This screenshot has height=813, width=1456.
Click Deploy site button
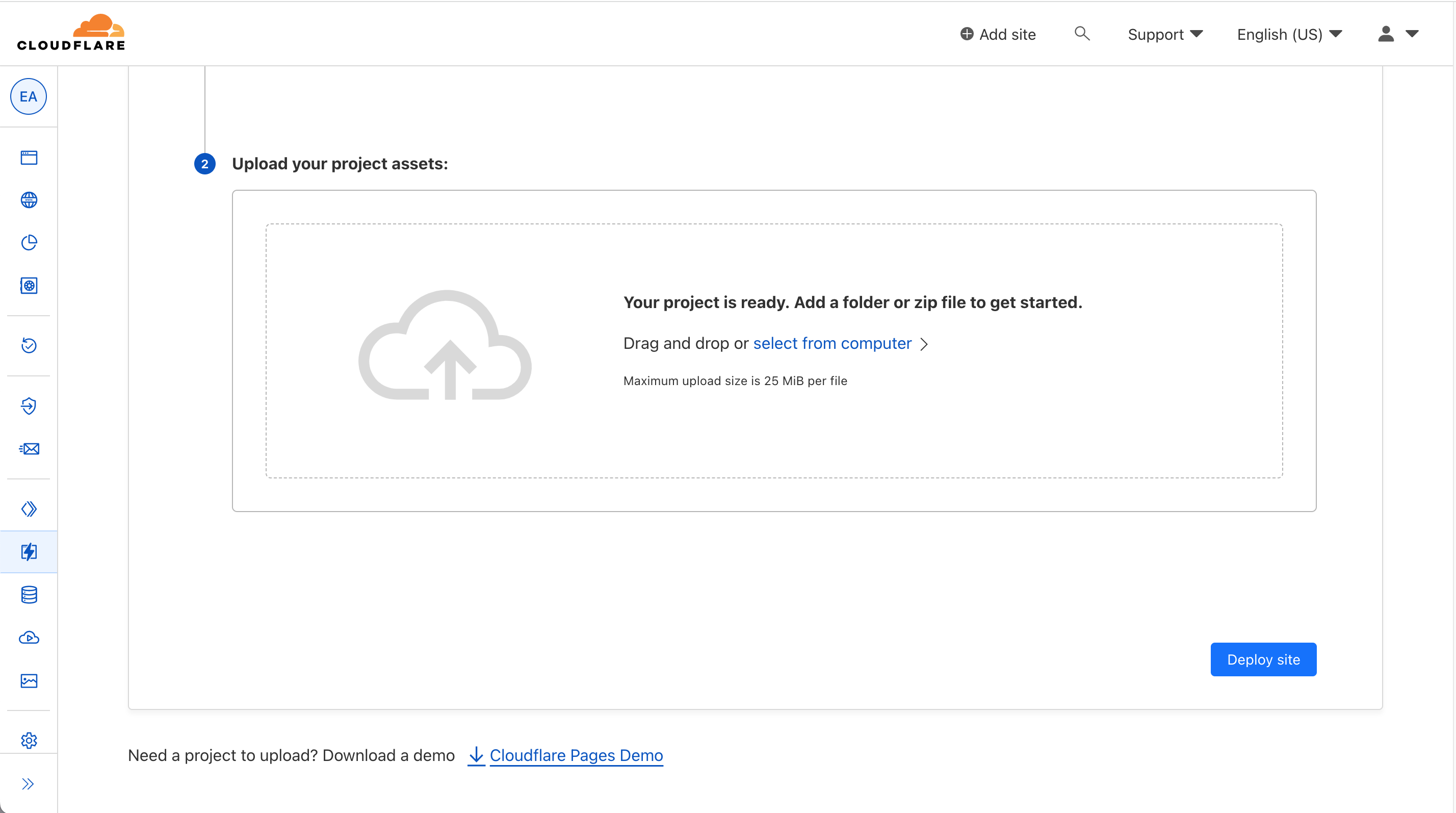point(1263,659)
